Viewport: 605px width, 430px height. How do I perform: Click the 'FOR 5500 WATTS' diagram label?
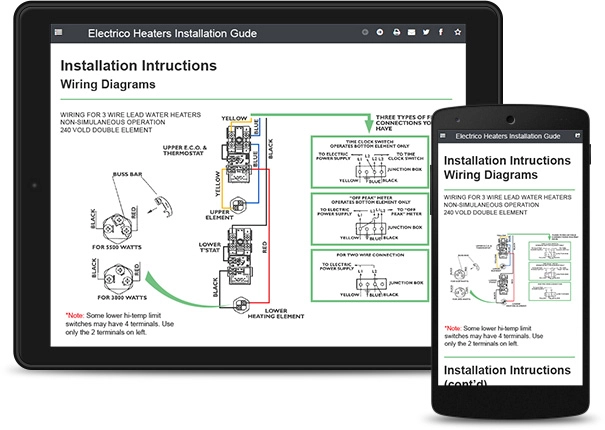(x=117, y=247)
